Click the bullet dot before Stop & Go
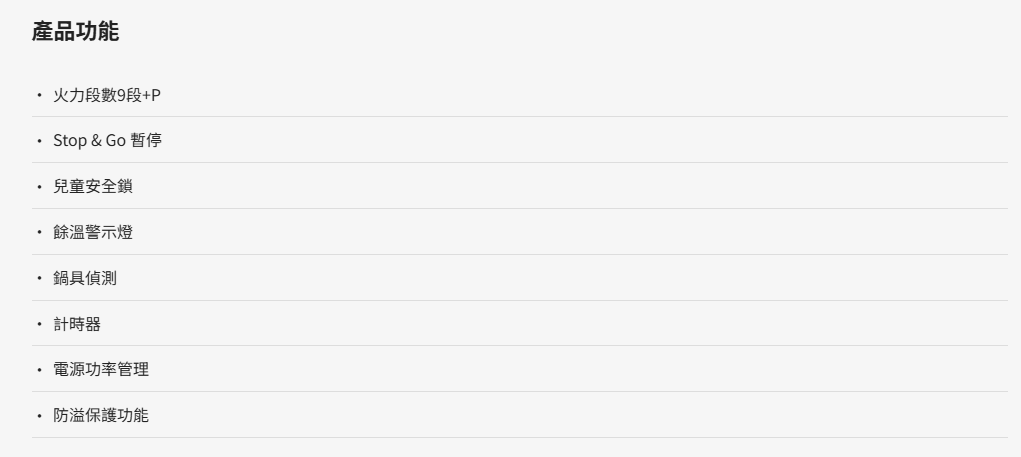 tap(39, 141)
